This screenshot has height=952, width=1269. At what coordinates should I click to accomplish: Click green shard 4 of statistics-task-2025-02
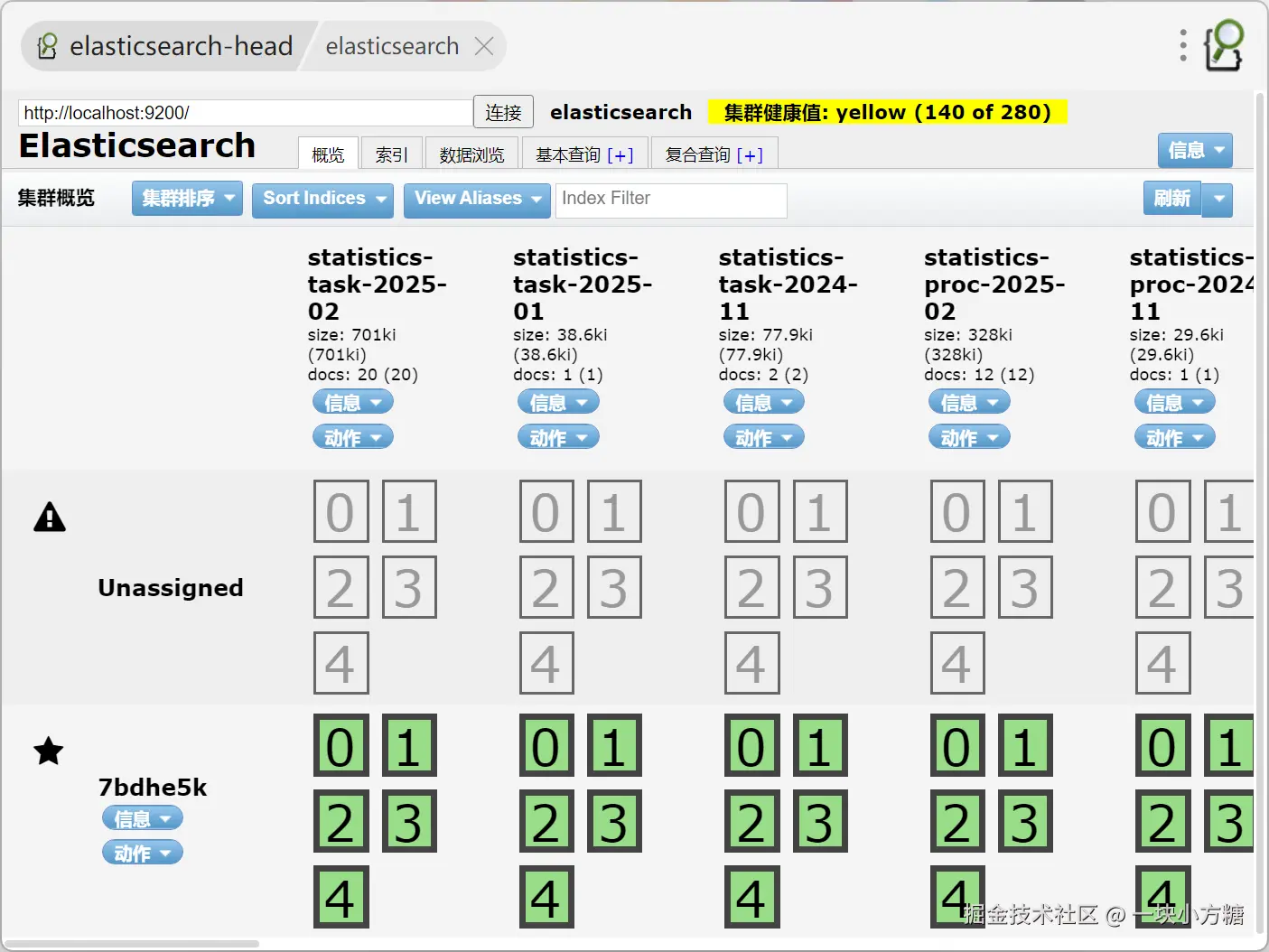(x=341, y=897)
